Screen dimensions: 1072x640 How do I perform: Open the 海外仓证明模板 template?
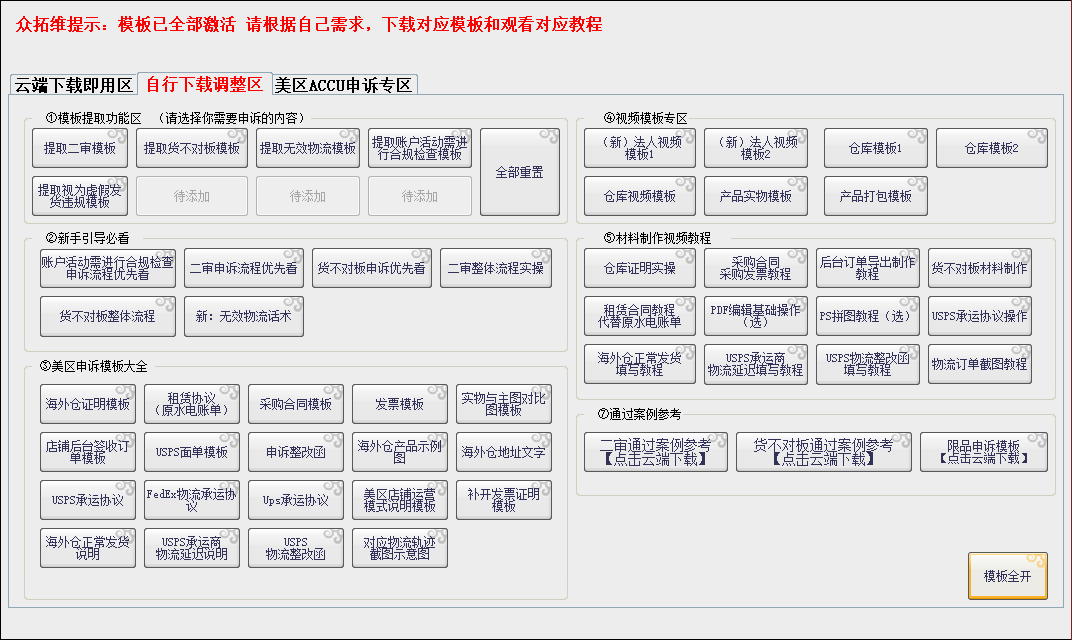click(88, 404)
